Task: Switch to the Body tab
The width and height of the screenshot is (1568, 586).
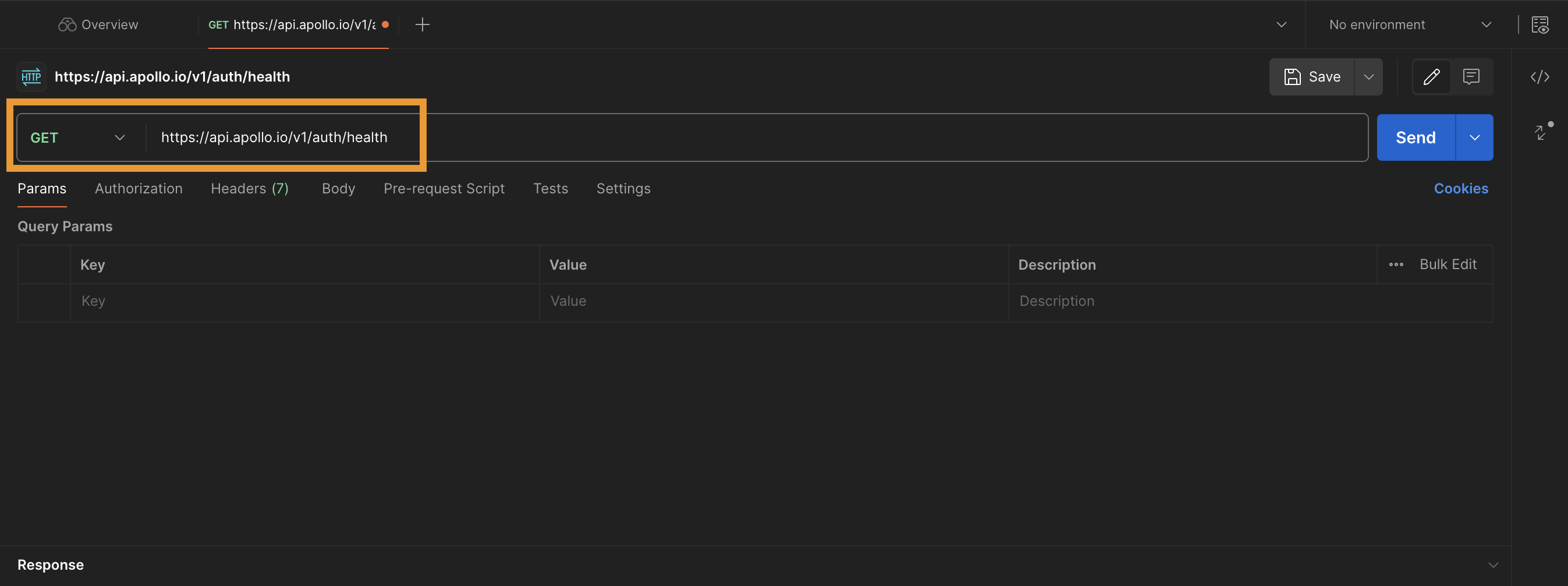Action: [338, 188]
